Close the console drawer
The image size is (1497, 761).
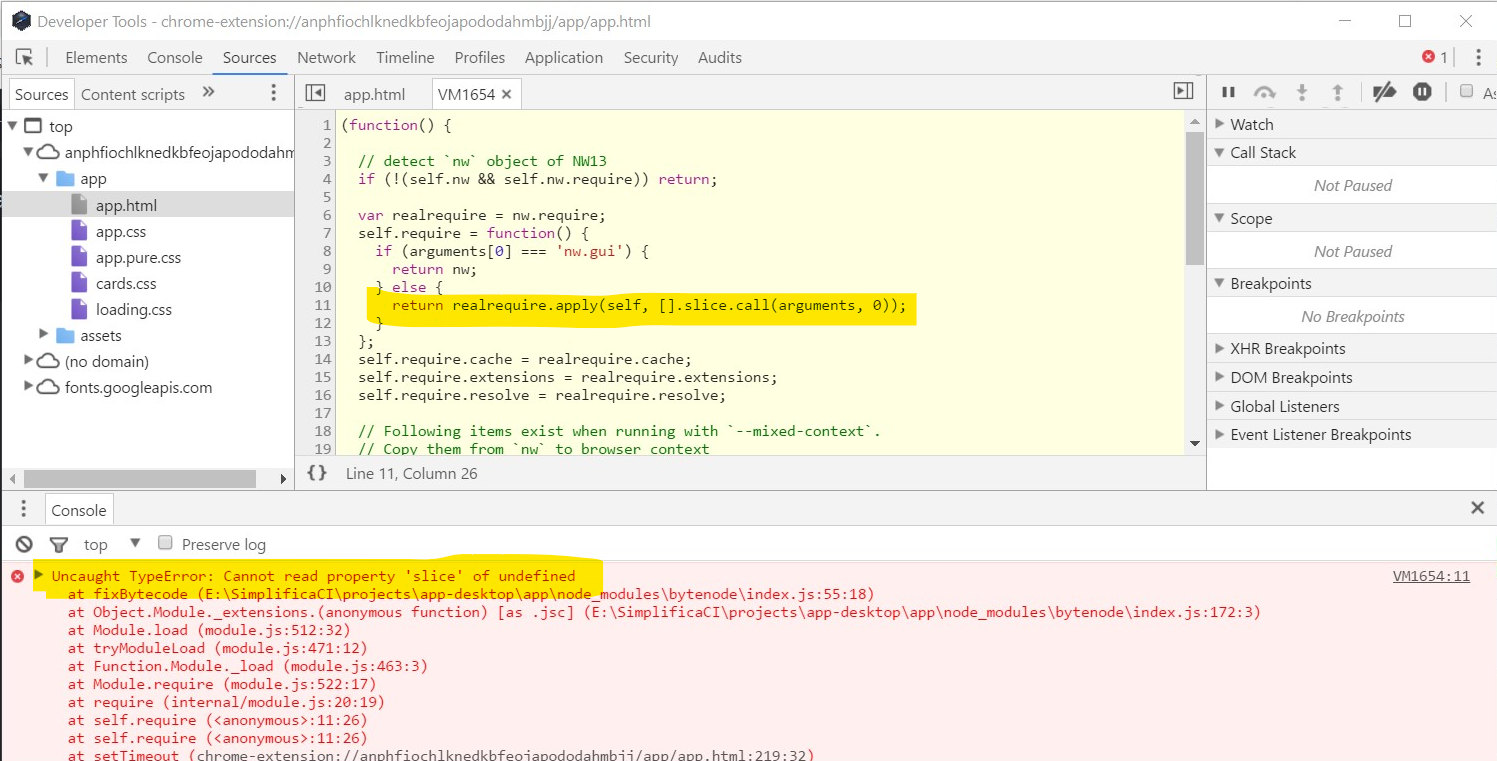1477,508
